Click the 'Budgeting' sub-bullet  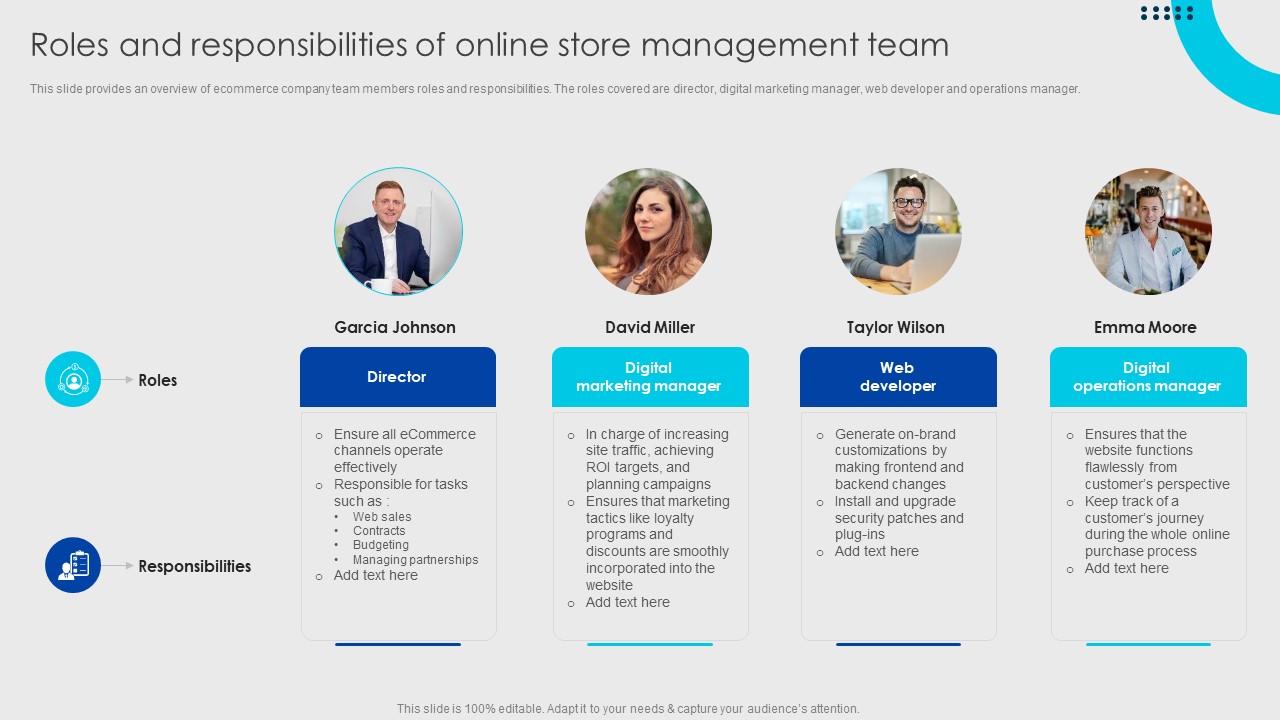pyautogui.click(x=381, y=545)
